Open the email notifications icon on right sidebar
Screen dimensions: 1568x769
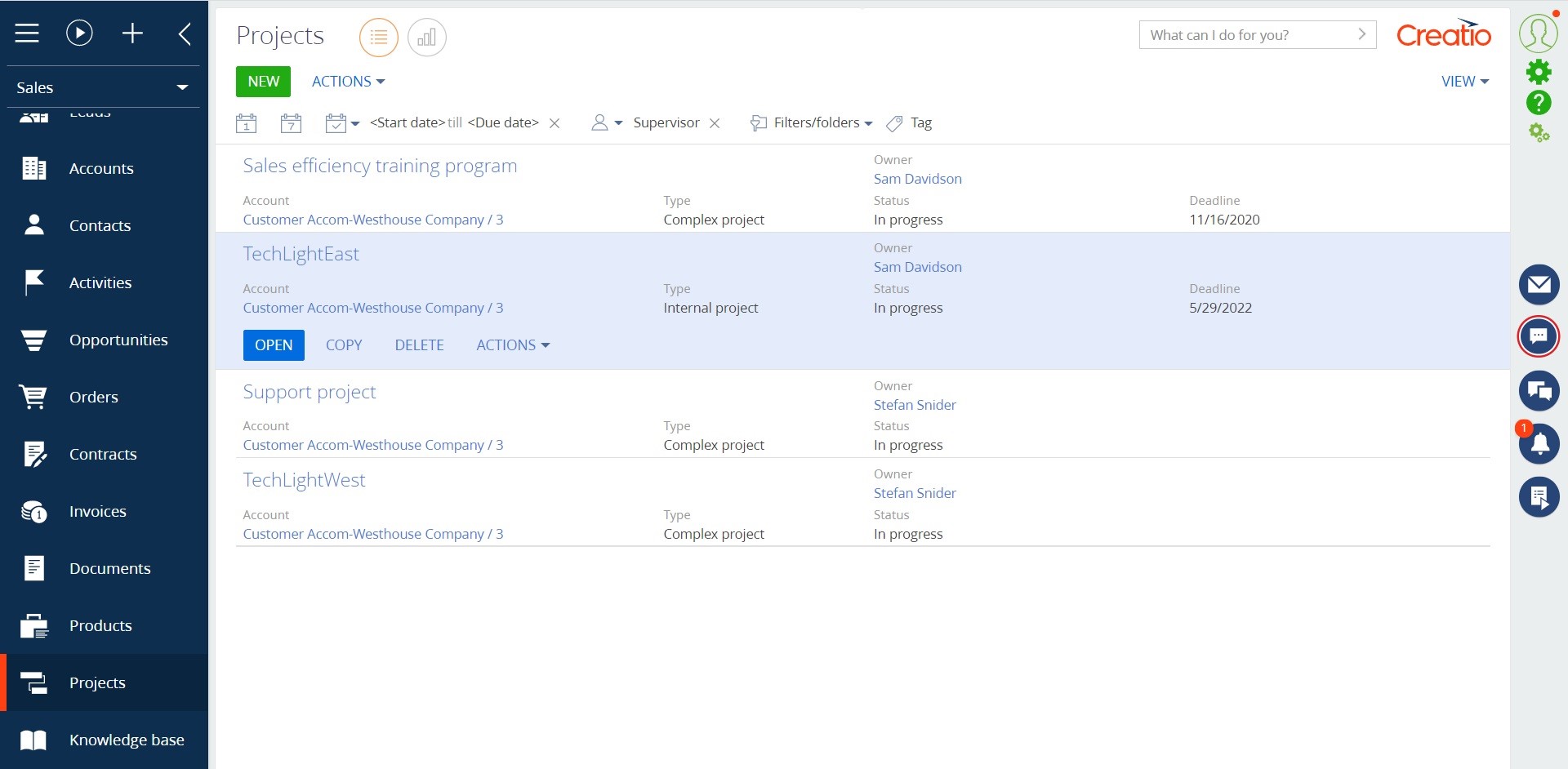(x=1539, y=284)
